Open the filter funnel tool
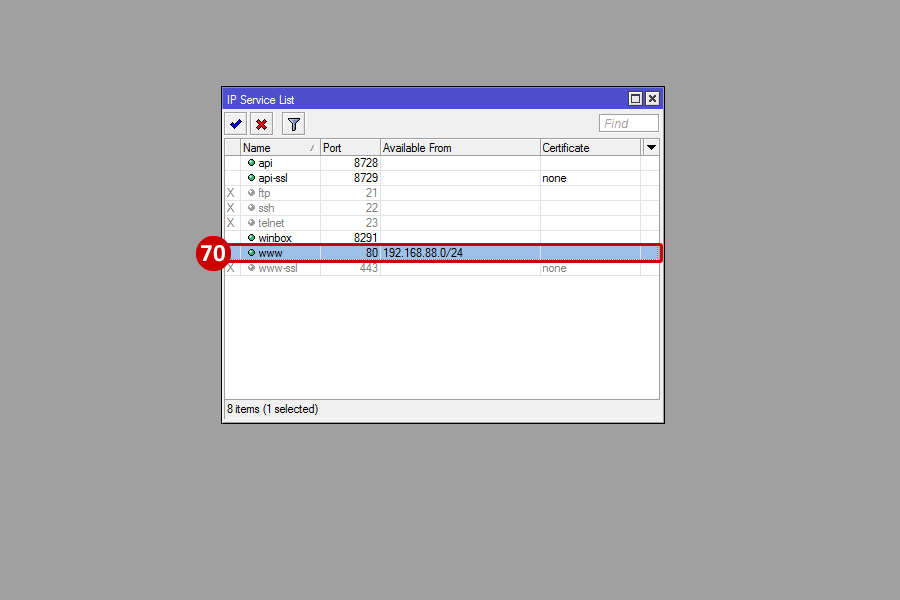The width and height of the screenshot is (900, 600). tap(293, 124)
